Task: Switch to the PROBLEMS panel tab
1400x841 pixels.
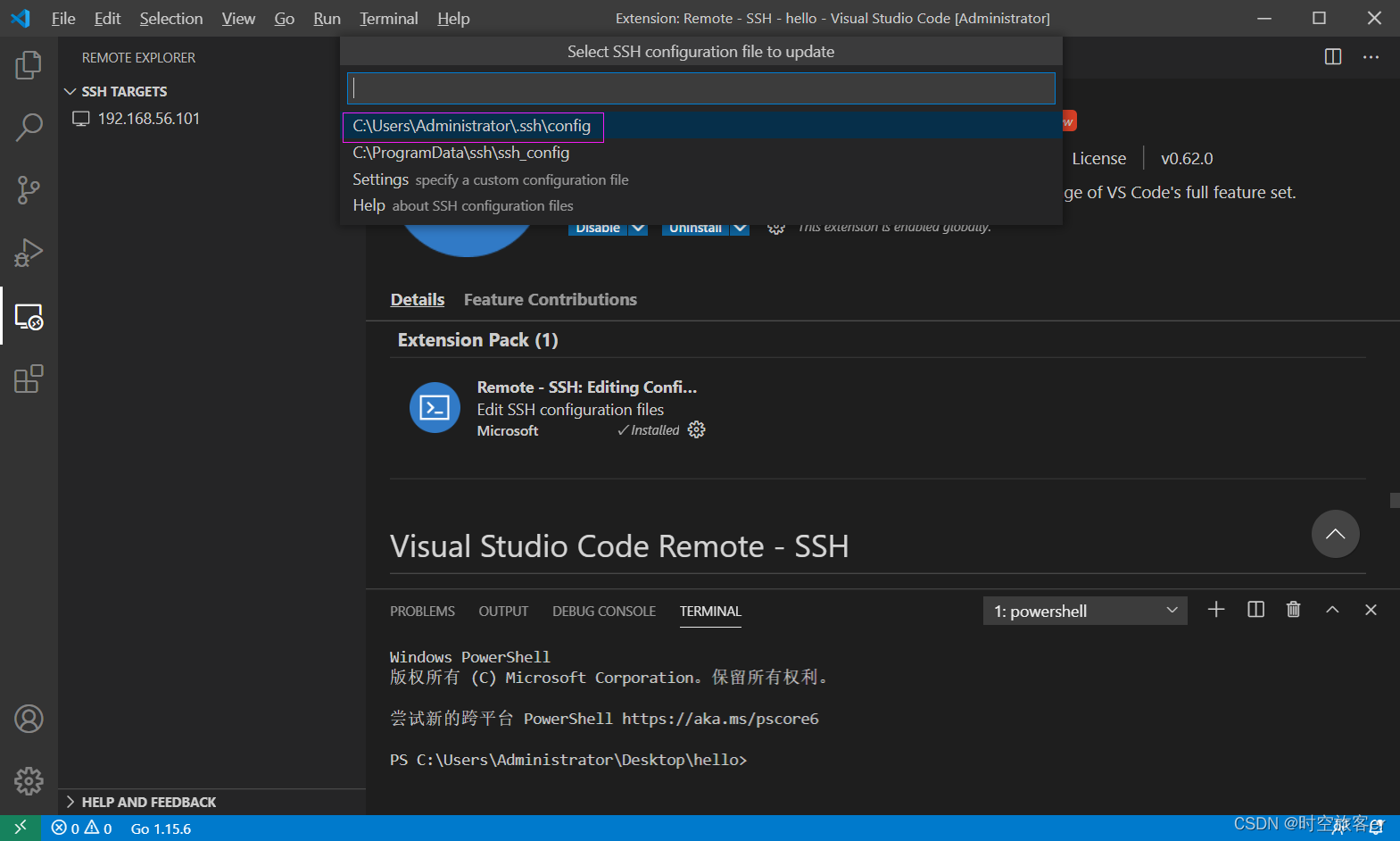Action: [x=422, y=611]
